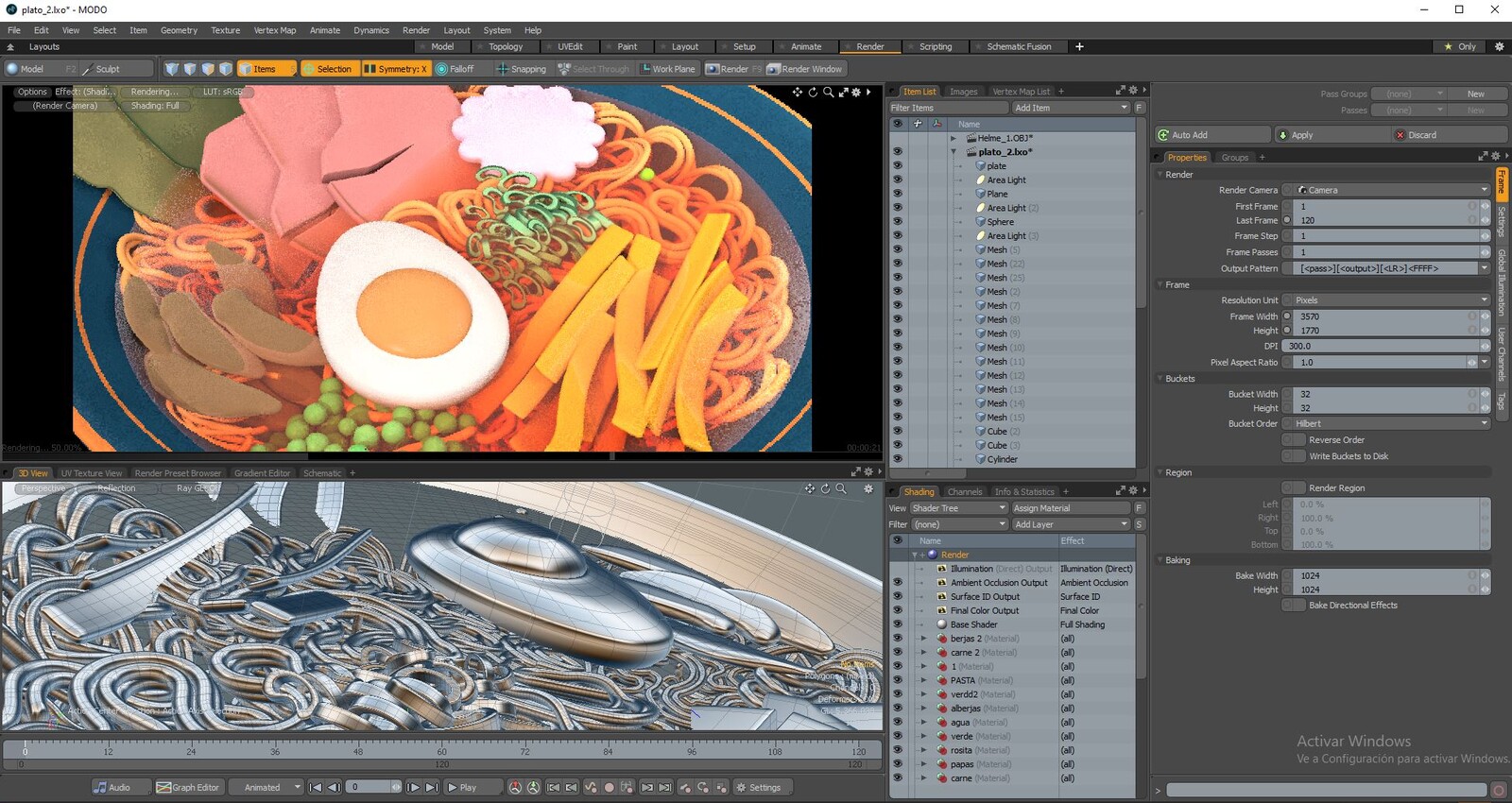Open Add Layer dropdown

(x=1071, y=524)
